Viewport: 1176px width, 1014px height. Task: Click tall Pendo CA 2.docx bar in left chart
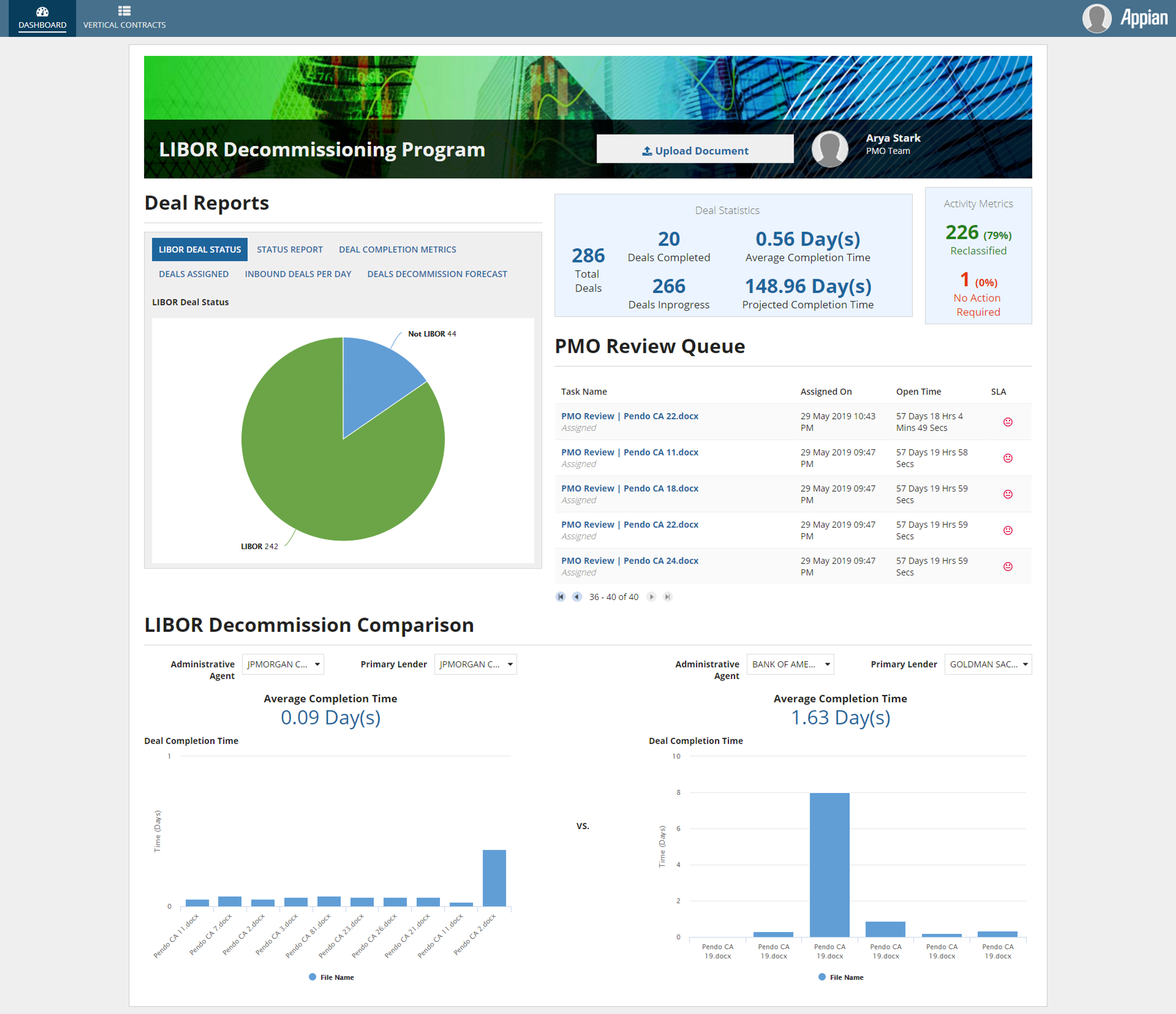[x=494, y=878]
